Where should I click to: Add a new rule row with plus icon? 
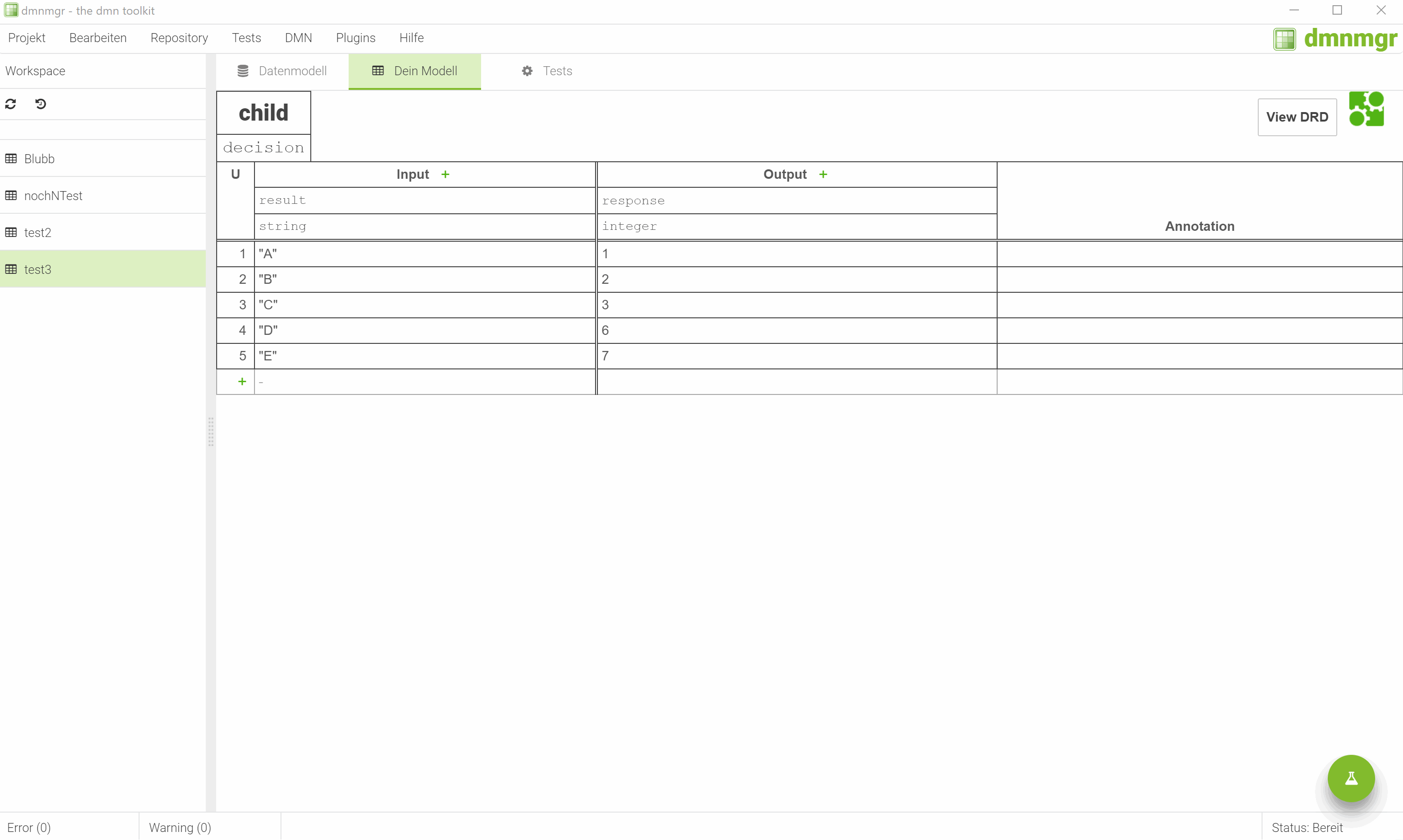click(242, 382)
